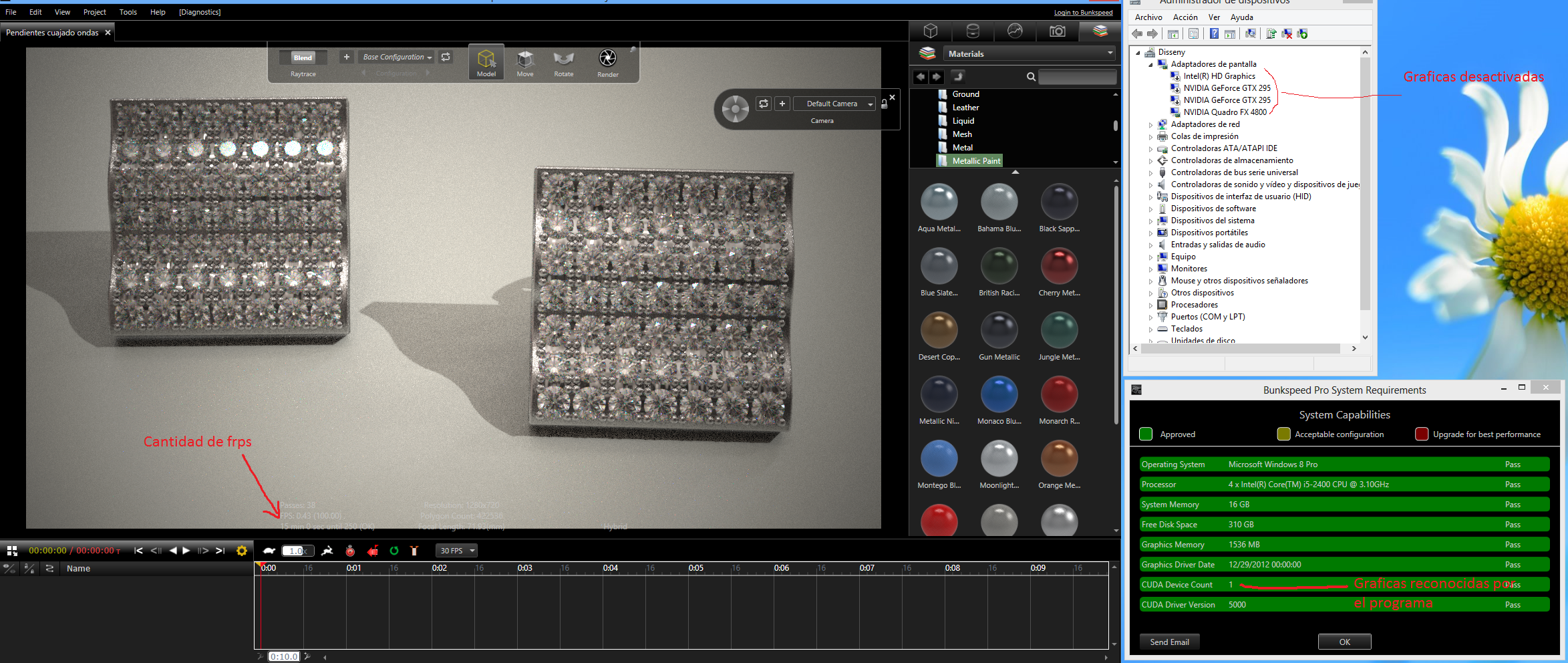The image size is (1568, 663).
Task: Click the Login to Bunkspeed link
Action: coord(1084,13)
